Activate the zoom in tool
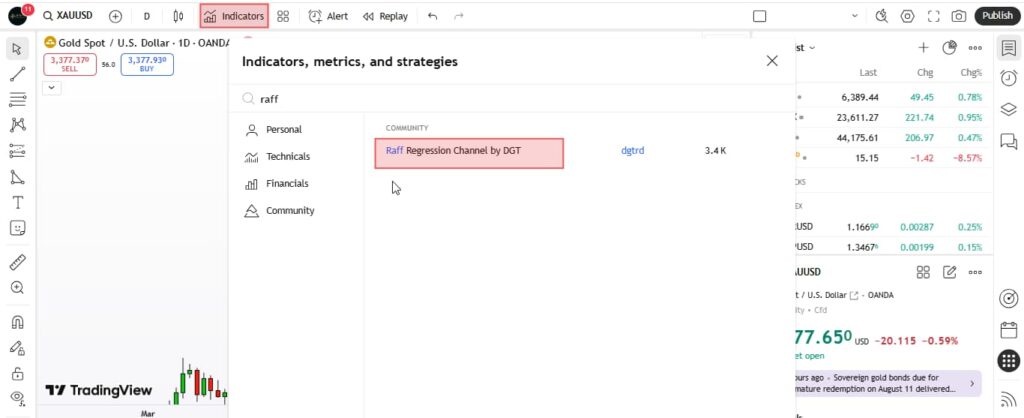Image resolution: width=1024 pixels, height=418 pixels. (18, 287)
